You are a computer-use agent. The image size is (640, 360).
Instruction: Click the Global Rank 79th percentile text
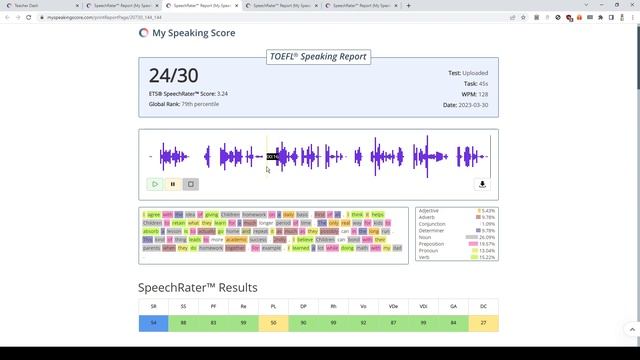pyautogui.click(x=184, y=104)
